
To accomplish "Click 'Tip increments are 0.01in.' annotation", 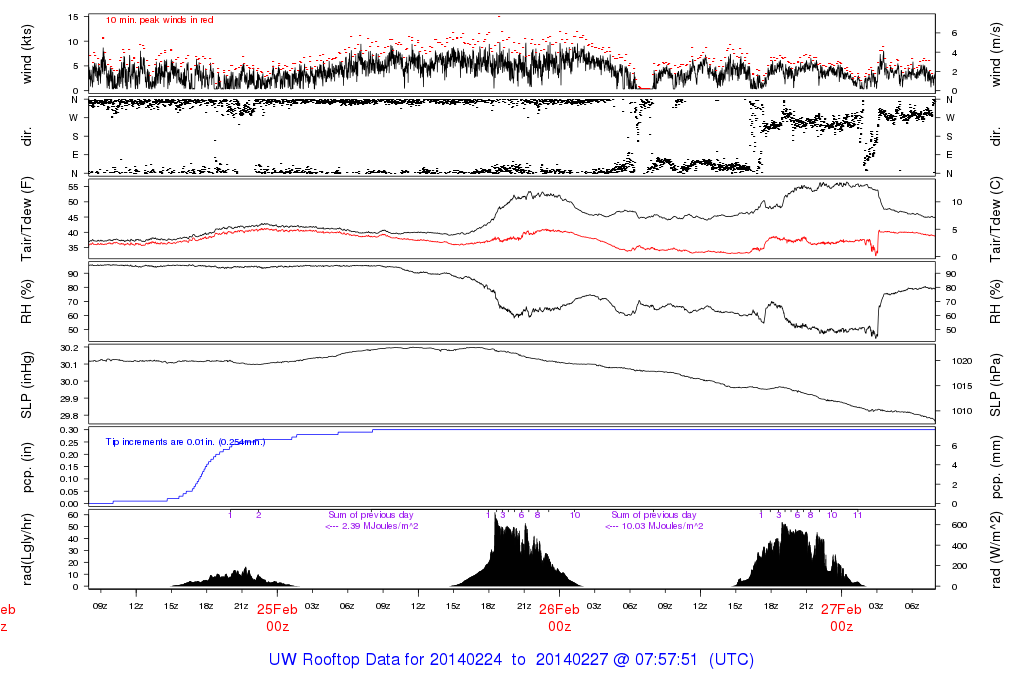I will point(161,442).
